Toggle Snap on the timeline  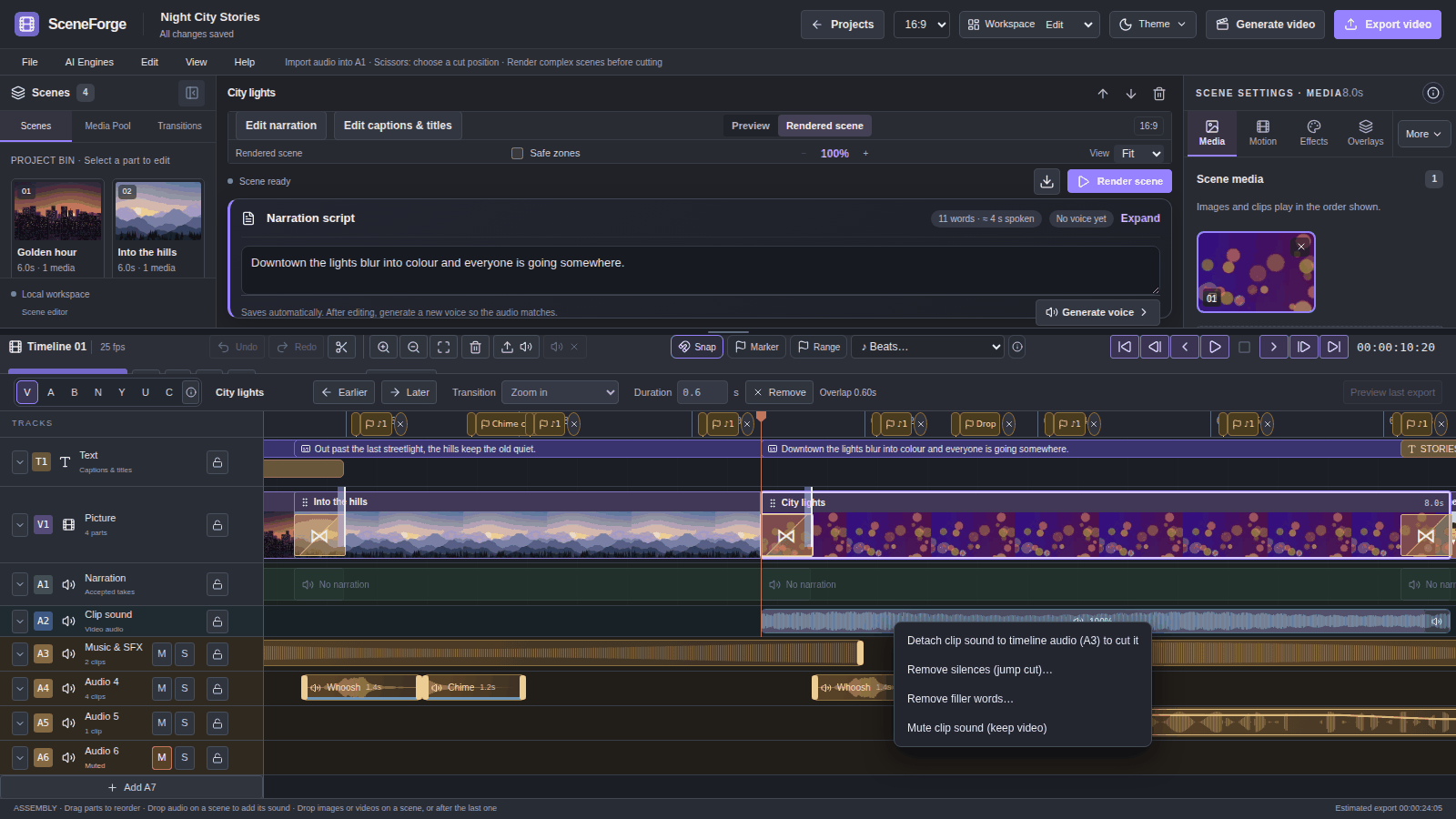click(x=697, y=347)
